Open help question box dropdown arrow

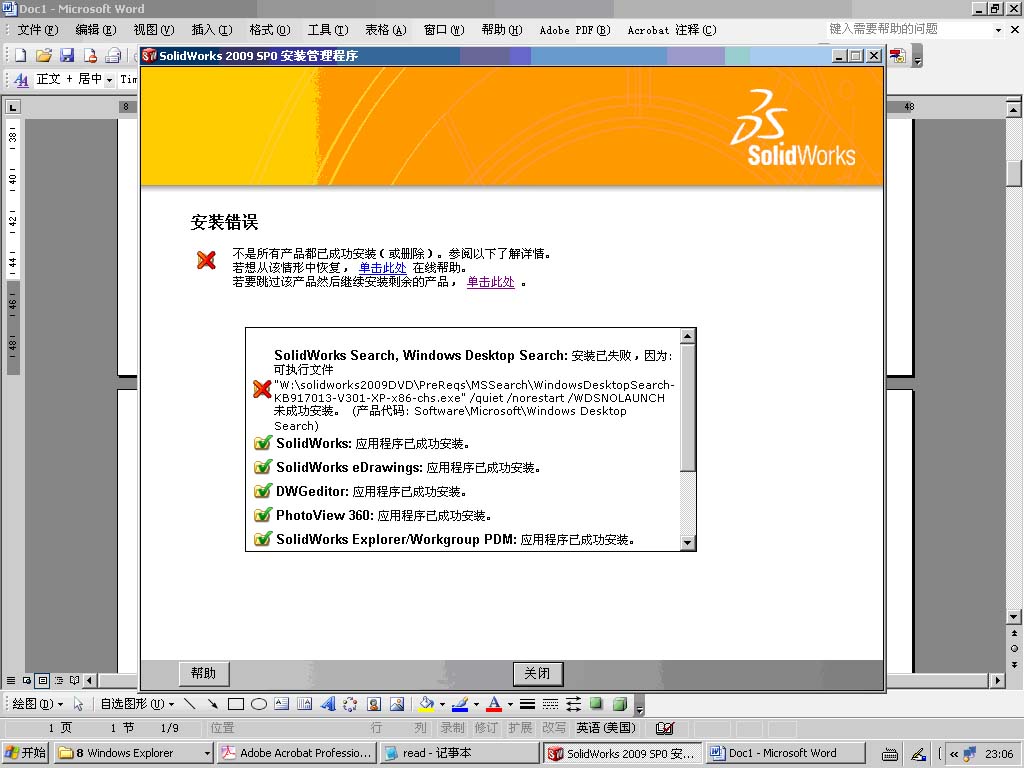click(998, 30)
